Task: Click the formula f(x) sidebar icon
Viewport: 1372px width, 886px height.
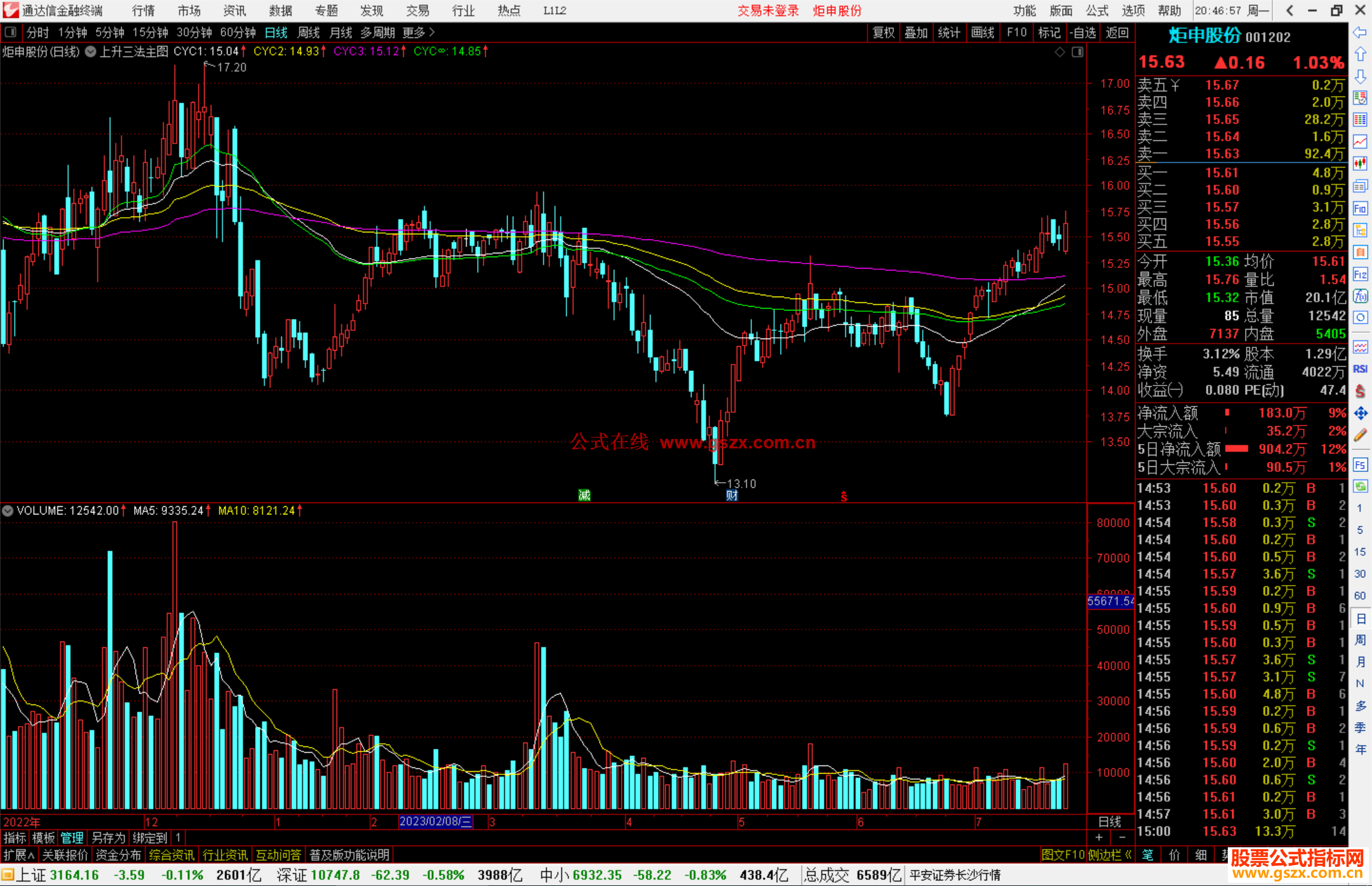Action: point(1360,296)
